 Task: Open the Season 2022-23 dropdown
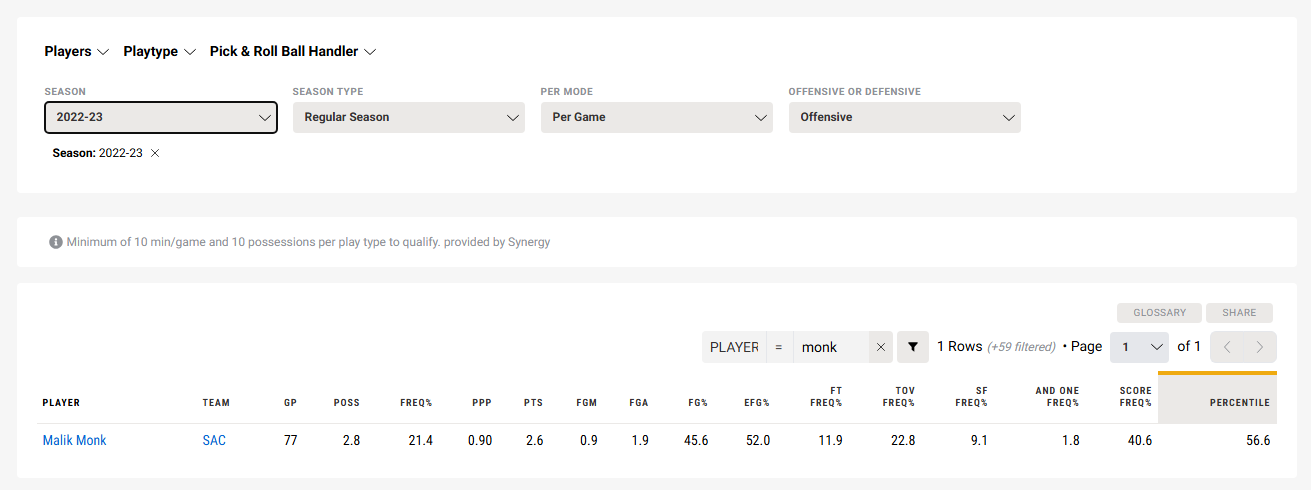[x=161, y=117]
